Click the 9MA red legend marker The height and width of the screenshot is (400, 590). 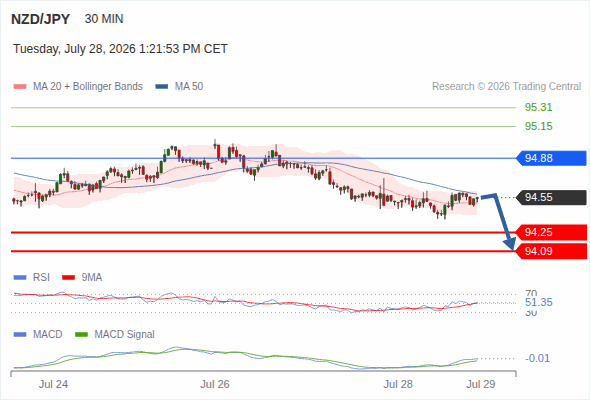[x=68, y=278]
